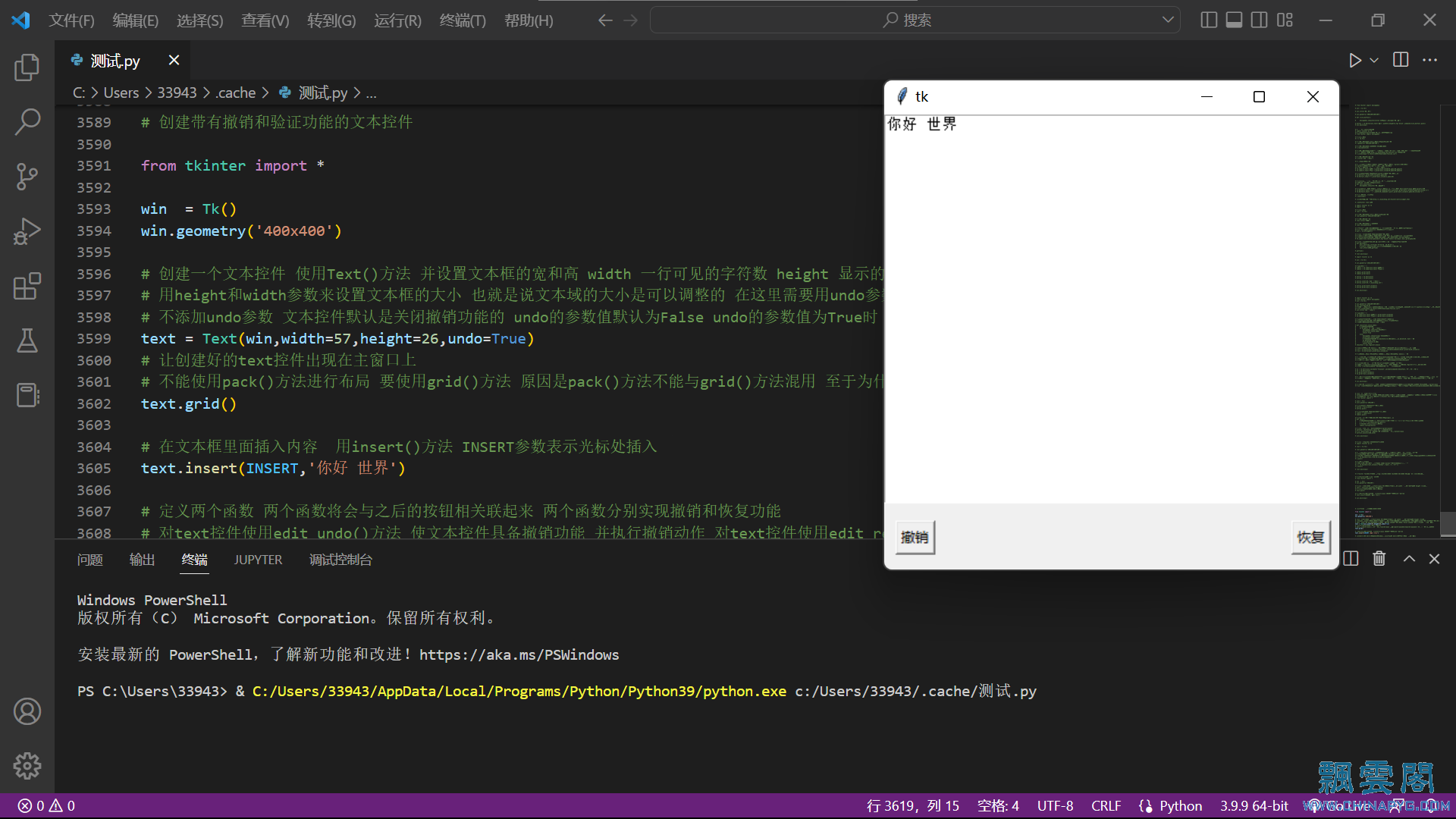1456x819 pixels.
Task: Customize layout icon in title bar
Action: (x=1285, y=20)
